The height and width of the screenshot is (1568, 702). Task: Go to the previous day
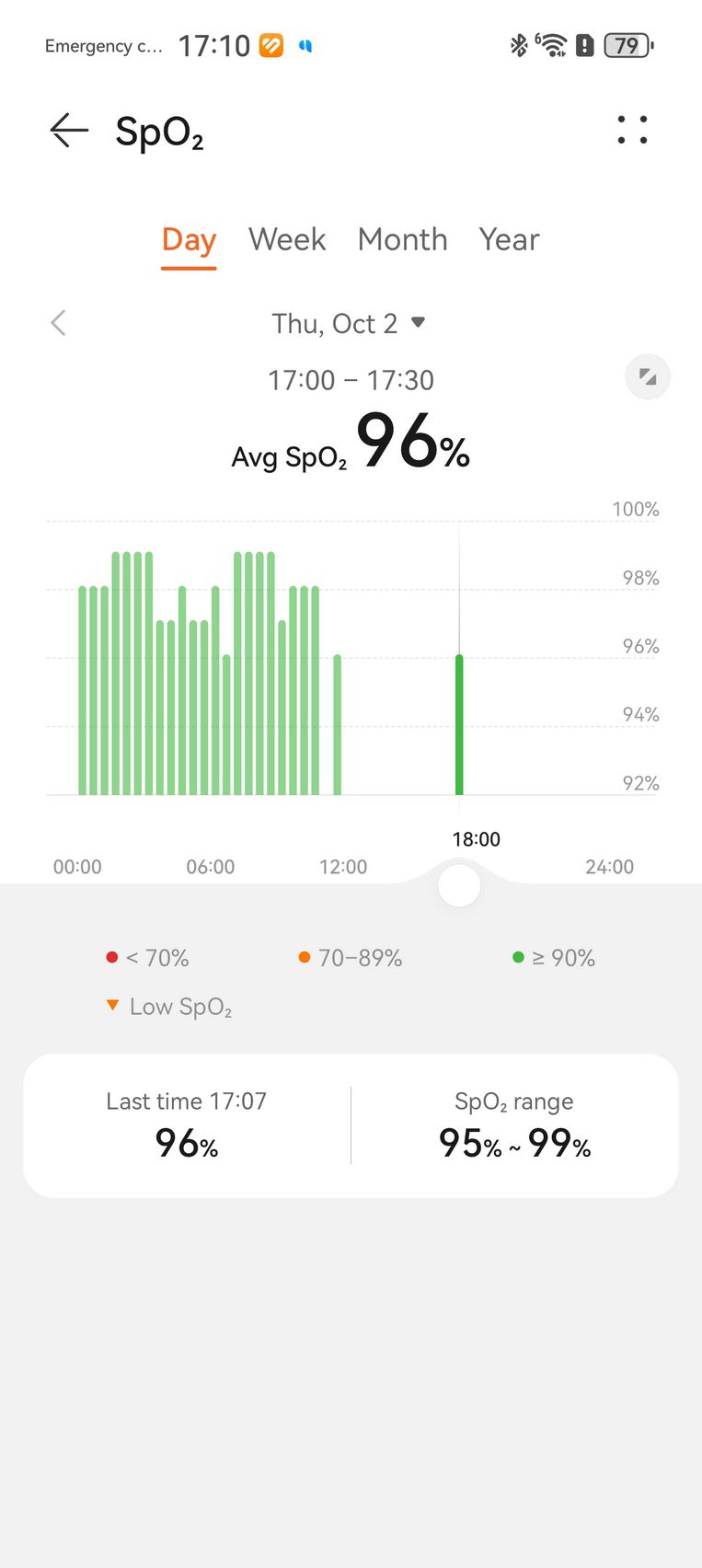pyautogui.click(x=59, y=323)
